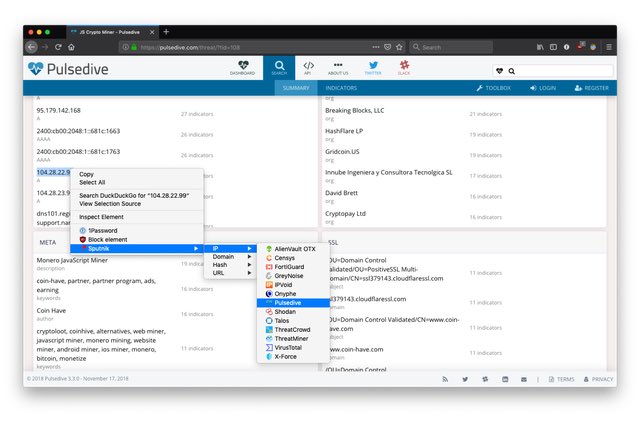Screen dimensions: 640x427
Task: Switch to the Summary tab
Action: click(296, 88)
